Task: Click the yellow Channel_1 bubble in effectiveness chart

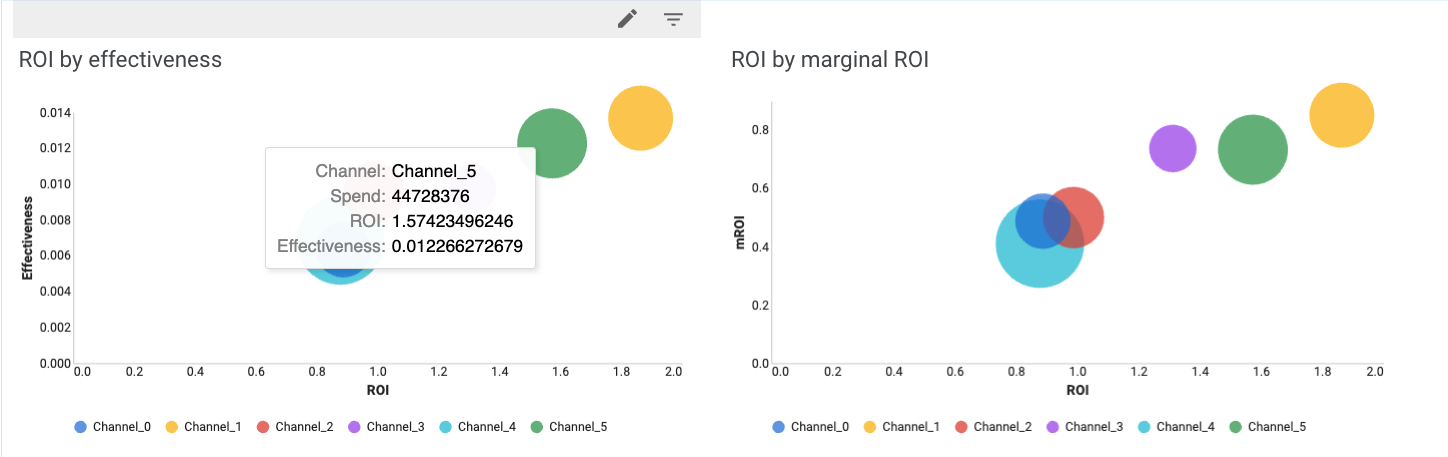Action: tap(640, 119)
